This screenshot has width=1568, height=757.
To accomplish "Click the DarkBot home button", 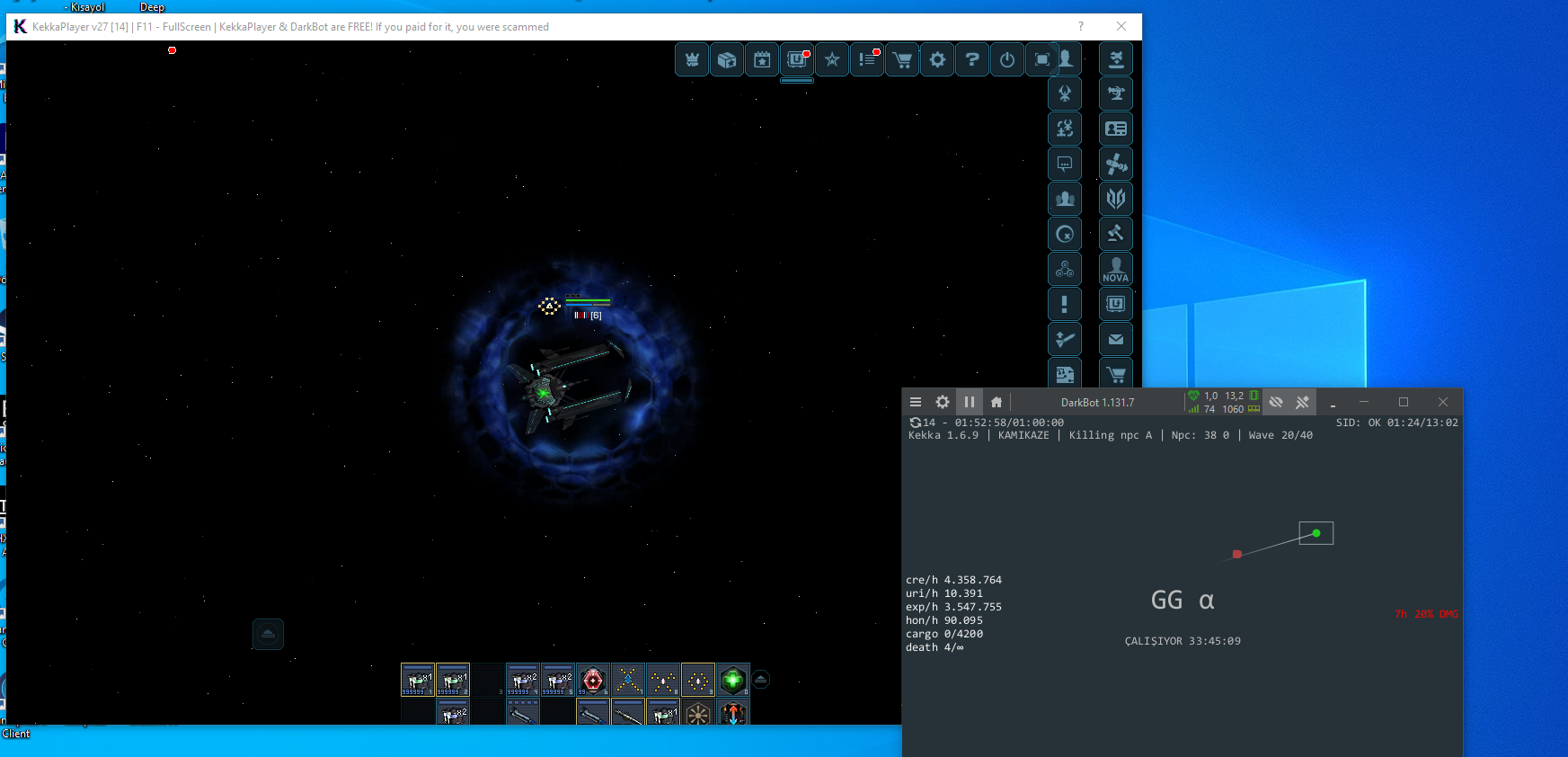I will (997, 402).
